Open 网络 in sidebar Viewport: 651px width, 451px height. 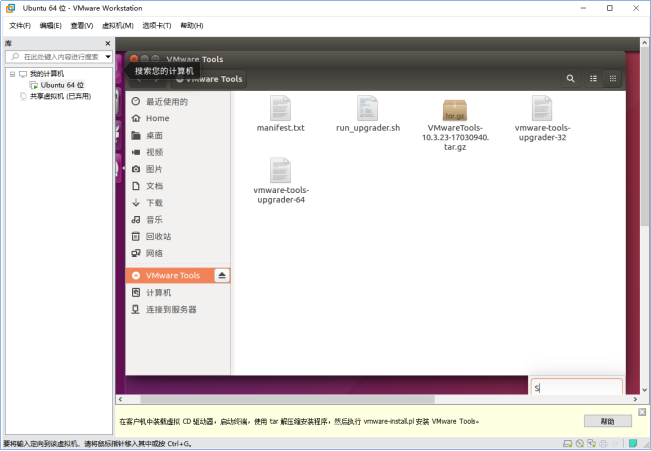[x=178, y=253]
